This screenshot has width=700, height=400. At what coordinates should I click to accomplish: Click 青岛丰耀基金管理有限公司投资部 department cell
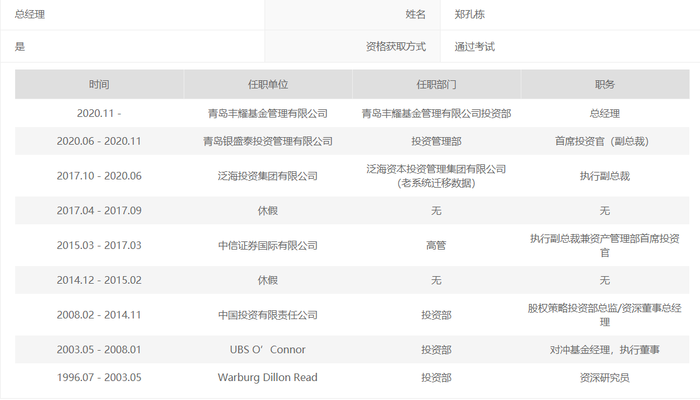[x=436, y=113]
